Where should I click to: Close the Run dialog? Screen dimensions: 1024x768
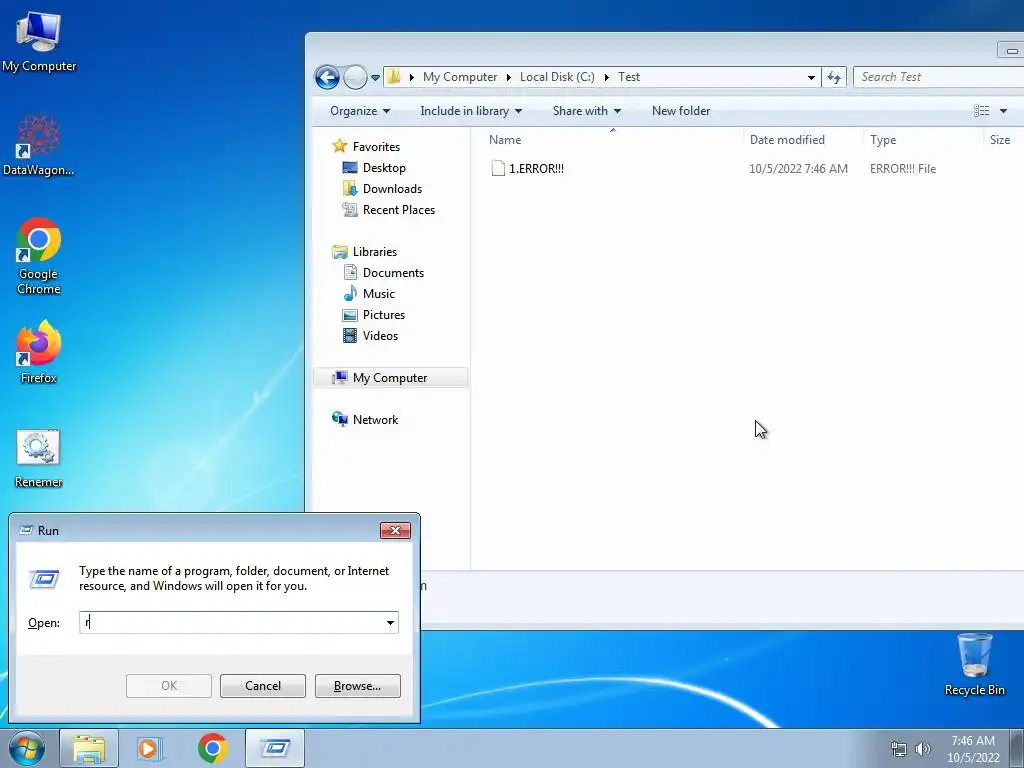tap(395, 530)
